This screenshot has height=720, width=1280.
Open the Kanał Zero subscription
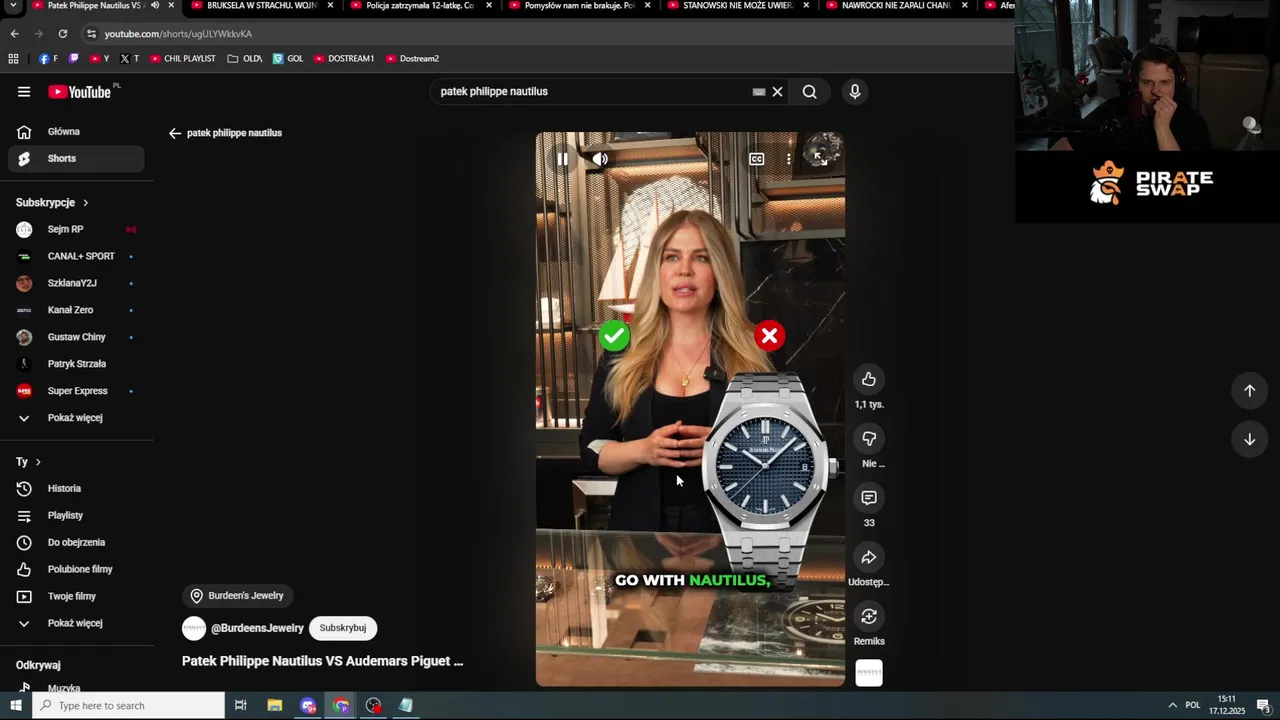click(x=76, y=311)
